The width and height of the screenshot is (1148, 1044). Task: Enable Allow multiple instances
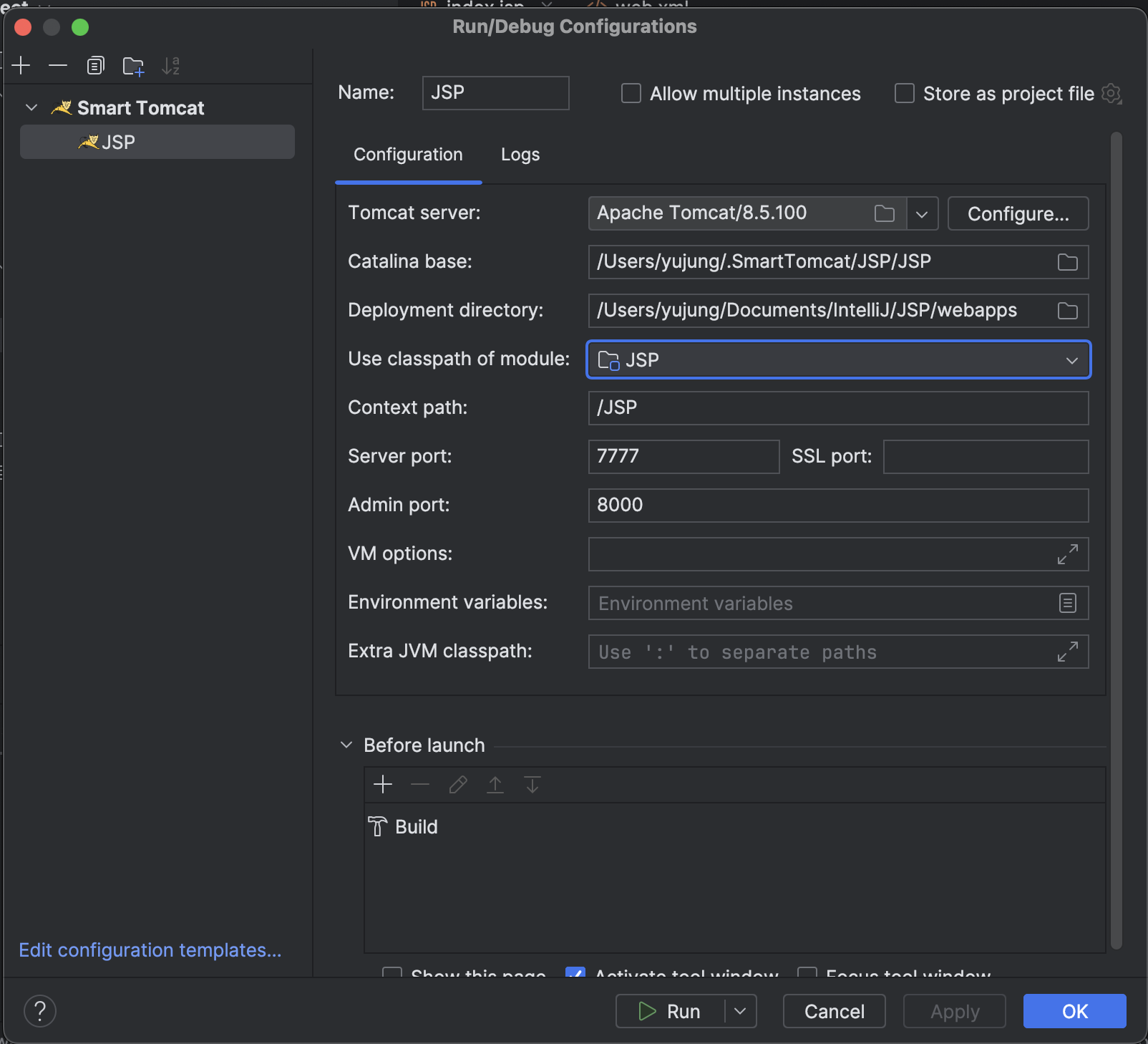click(631, 94)
